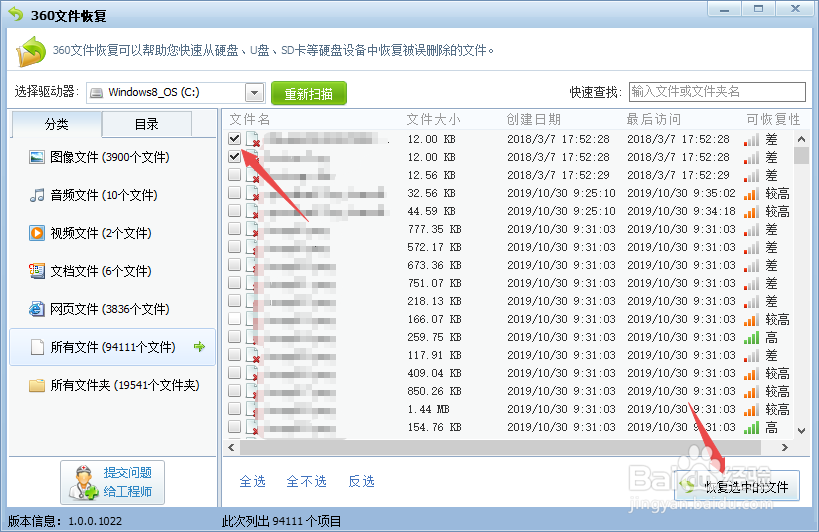Click the horizontal scrollbar left arrow
This screenshot has height=532, width=819.
231,447
